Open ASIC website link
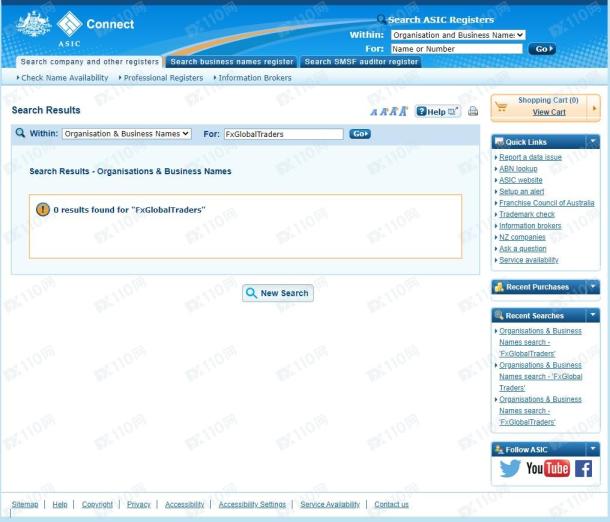The height and width of the screenshot is (522, 610). 521,180
